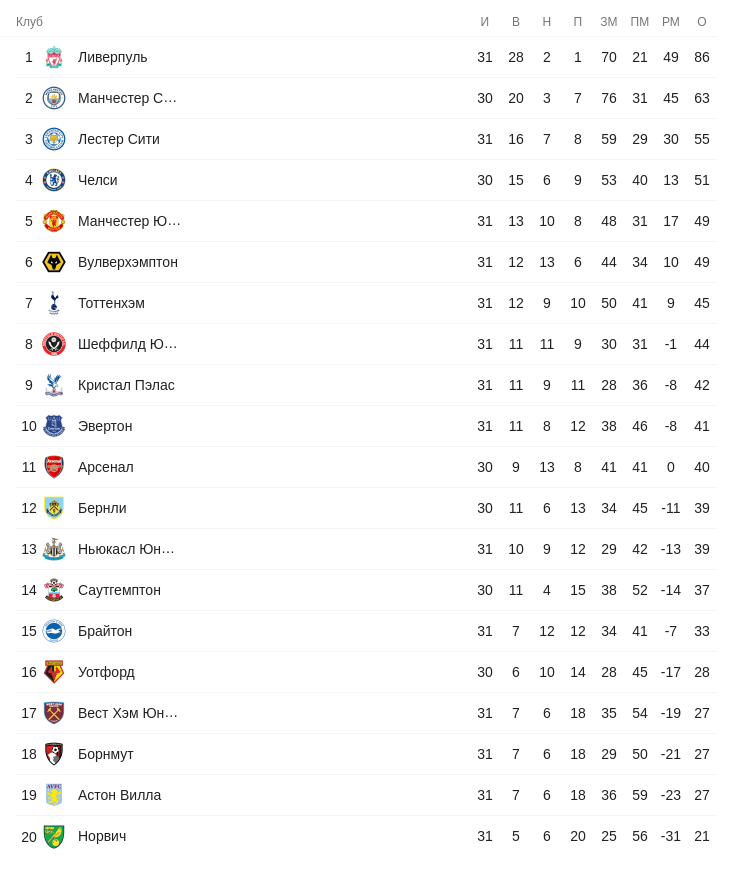
Task: Open the Лестер Сити team link
Action: coord(119,139)
